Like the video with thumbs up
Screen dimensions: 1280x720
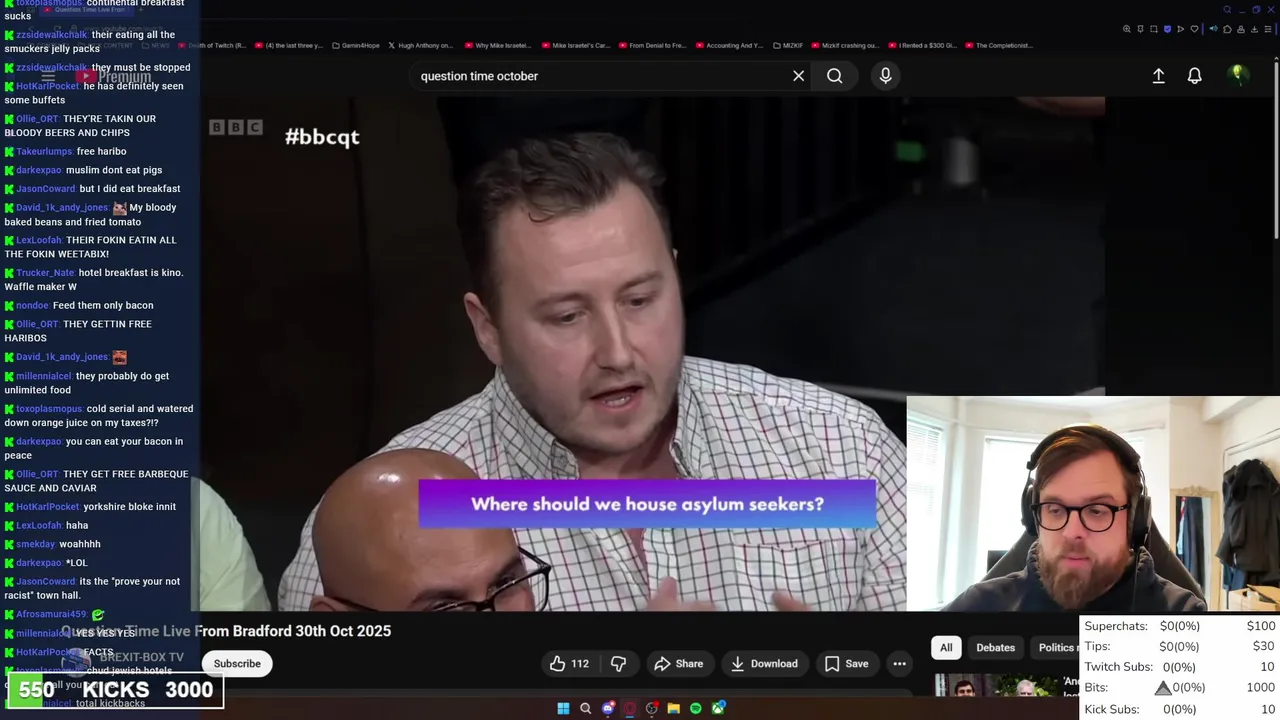point(569,663)
